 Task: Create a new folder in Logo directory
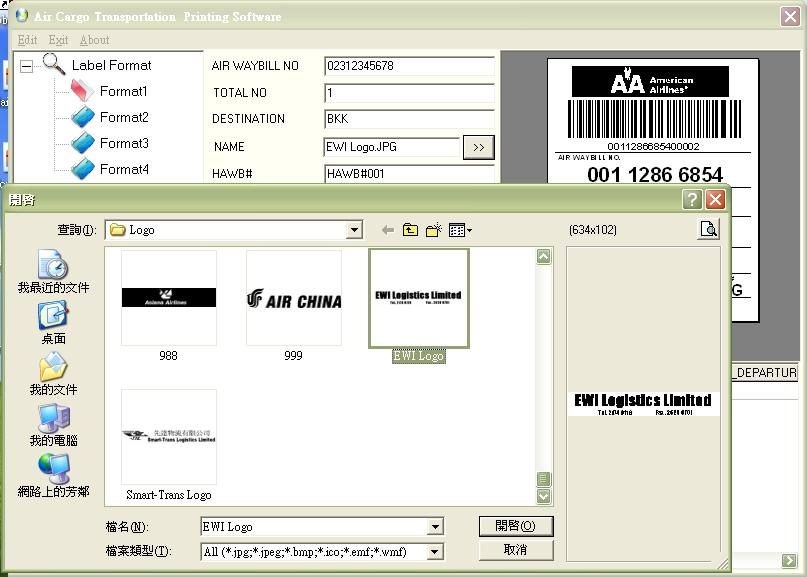[x=434, y=230]
